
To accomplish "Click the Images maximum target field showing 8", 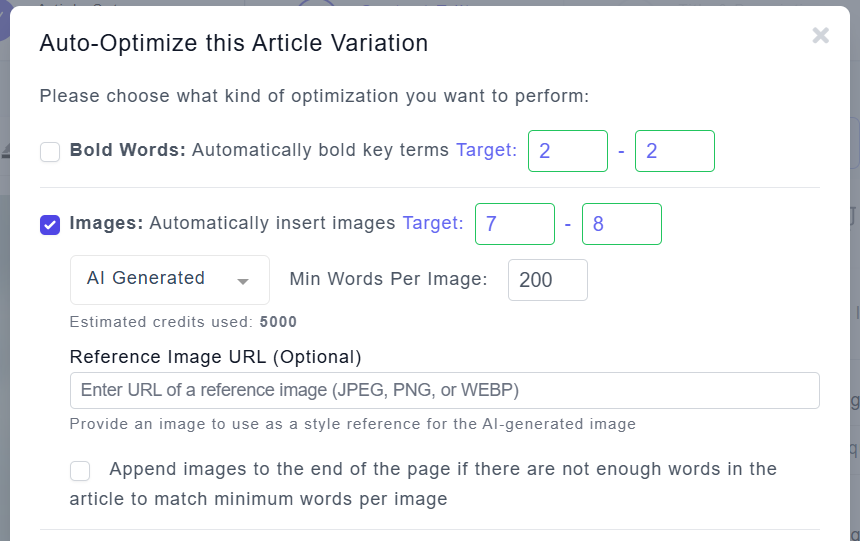I will (621, 224).
